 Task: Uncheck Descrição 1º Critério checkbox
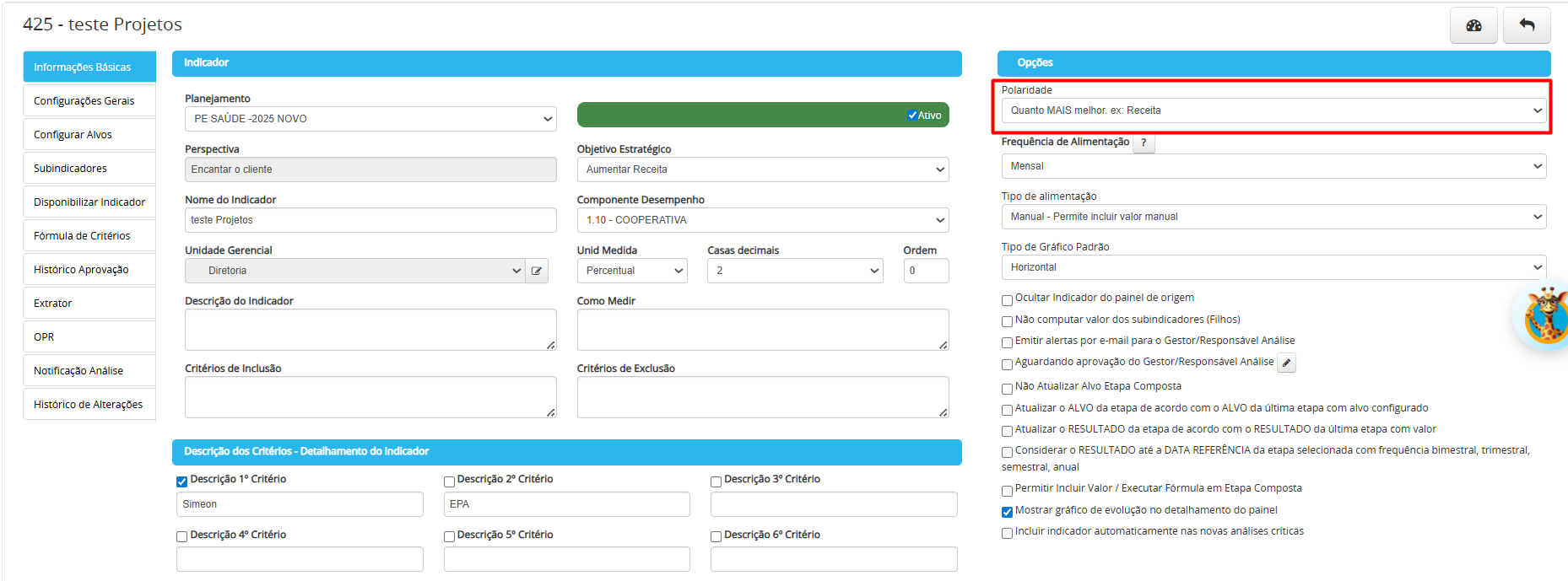point(181,481)
